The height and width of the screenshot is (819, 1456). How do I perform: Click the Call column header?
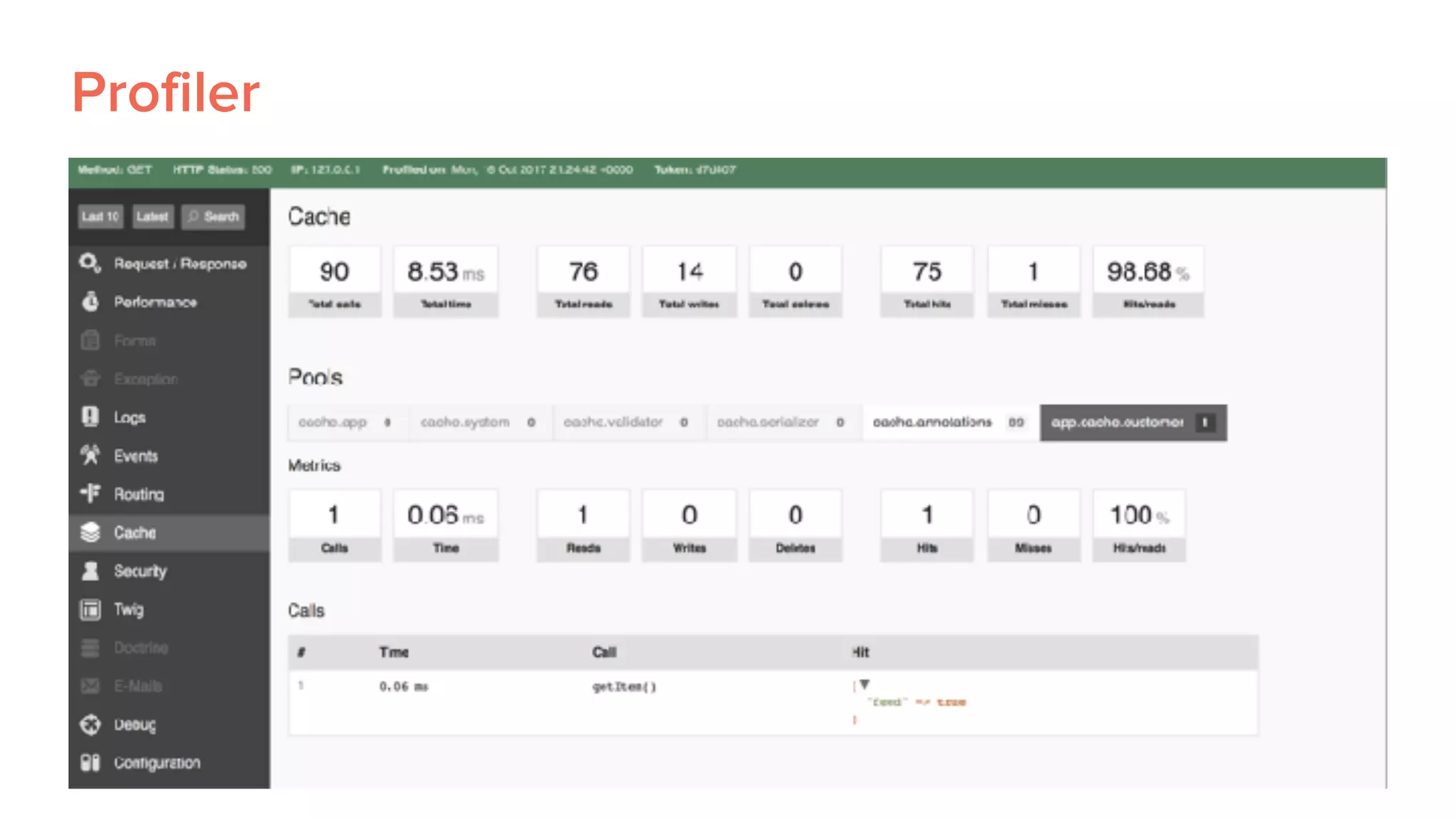tap(604, 652)
